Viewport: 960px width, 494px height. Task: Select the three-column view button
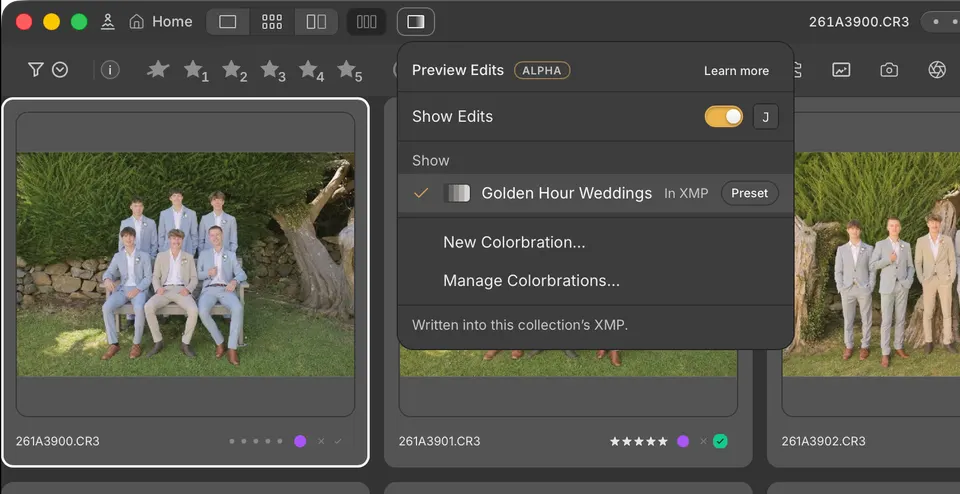[x=366, y=21]
